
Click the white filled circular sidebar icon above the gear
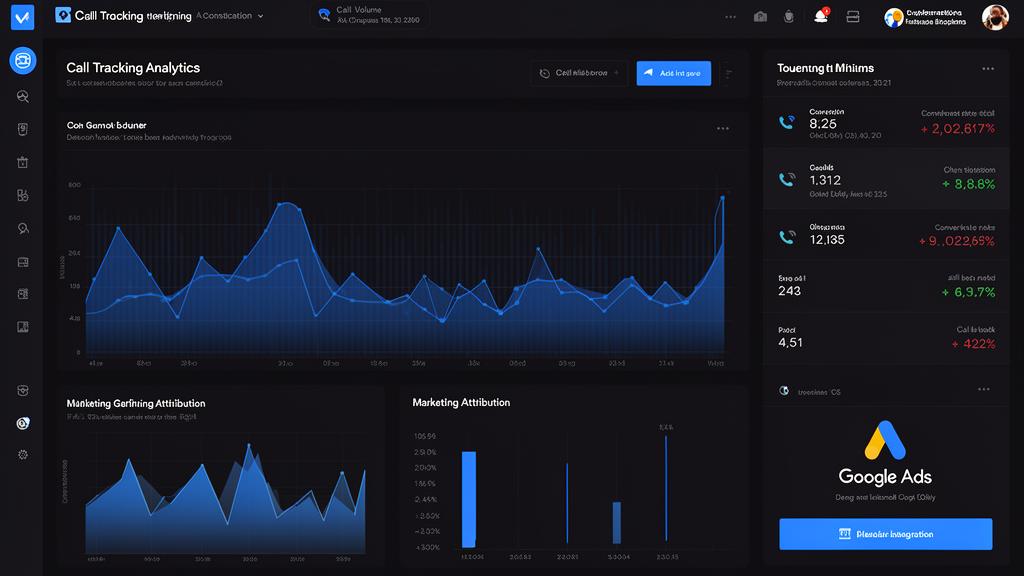coord(23,423)
